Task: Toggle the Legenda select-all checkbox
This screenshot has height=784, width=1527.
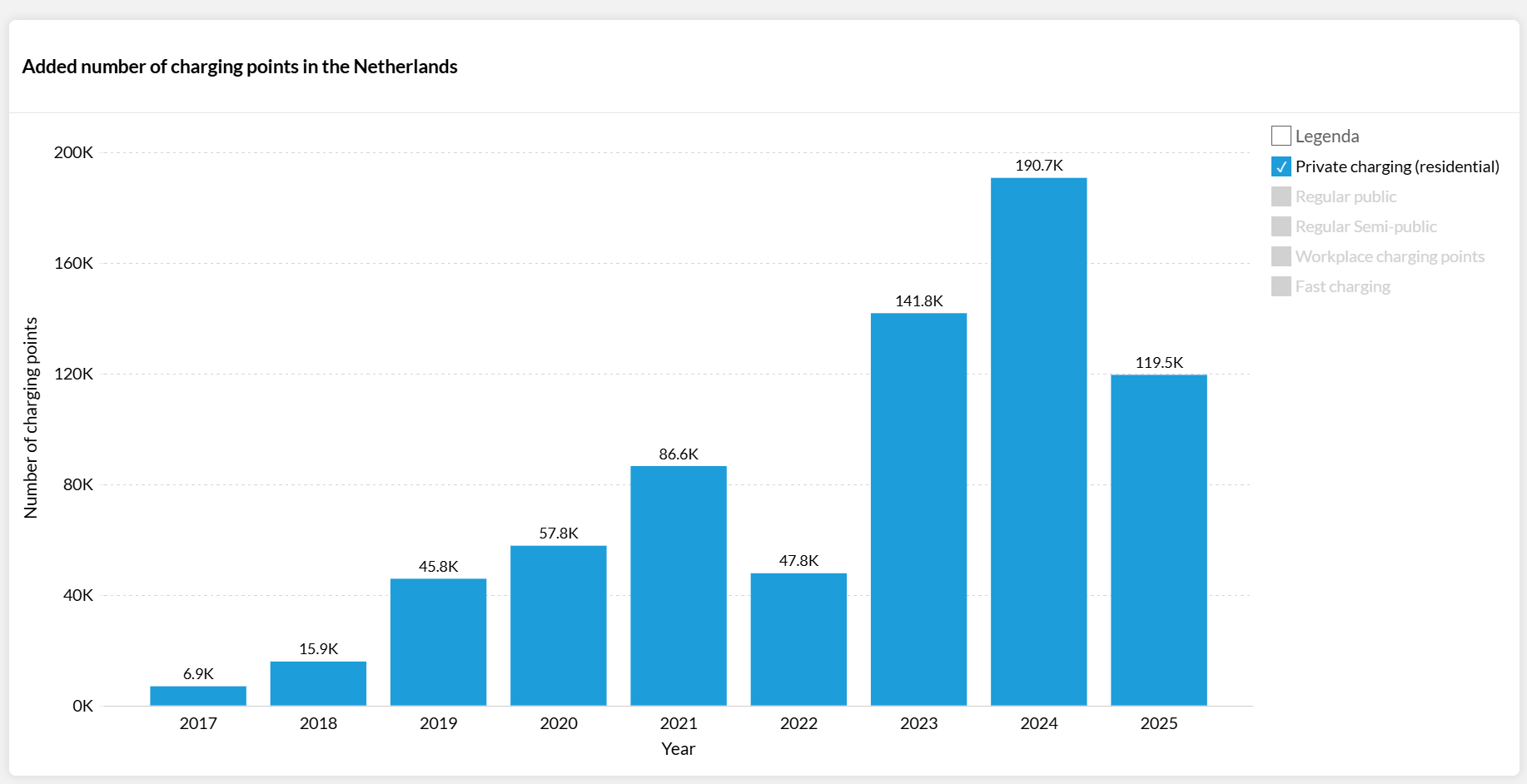Action: [x=1281, y=136]
